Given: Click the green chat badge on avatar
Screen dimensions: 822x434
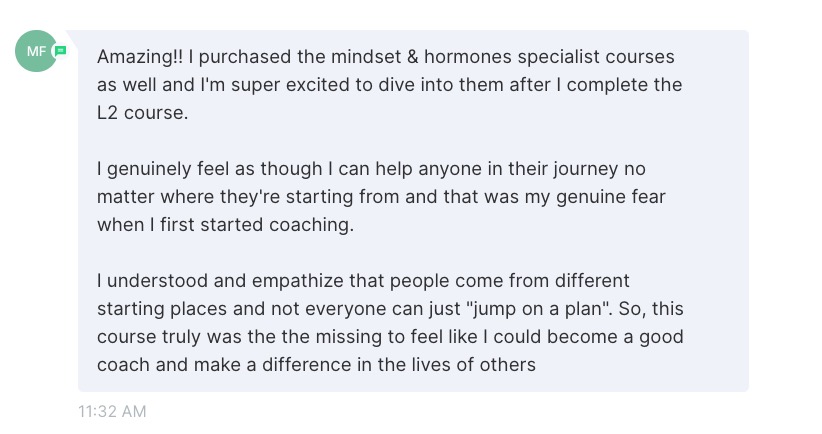Looking at the screenshot, I should 61,49.
